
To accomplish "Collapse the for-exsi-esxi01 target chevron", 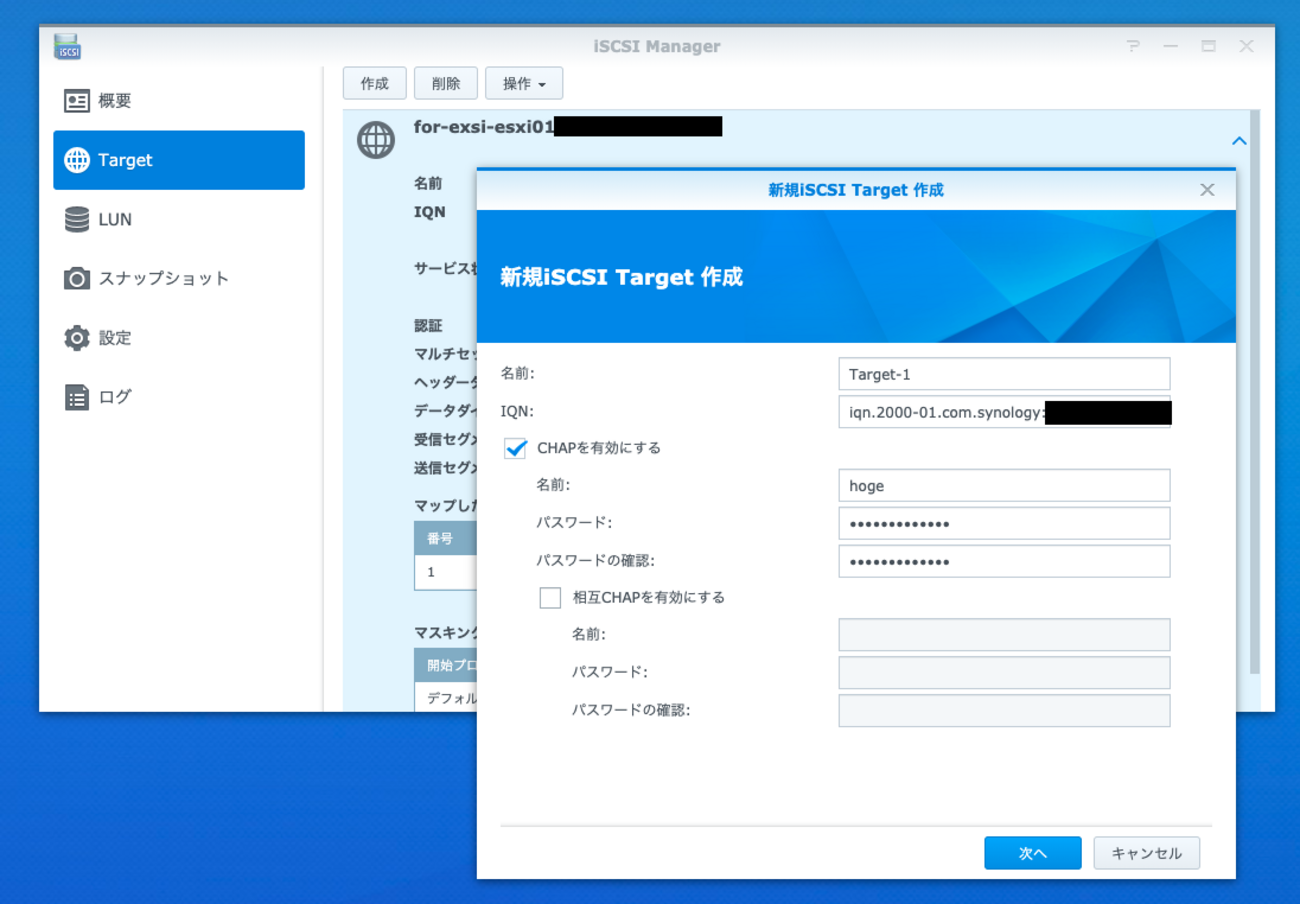I will coord(1239,141).
